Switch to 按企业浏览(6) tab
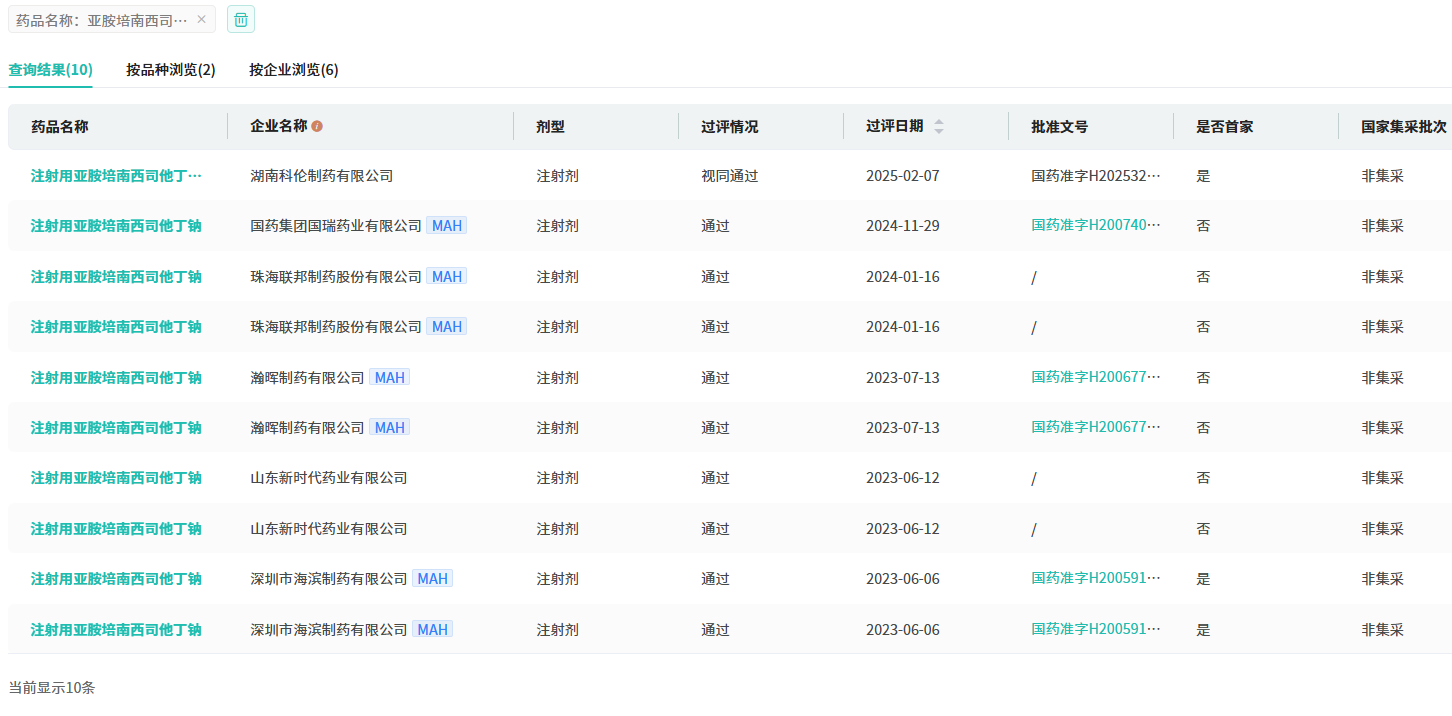Viewport: 1452px width, 716px height. pyautogui.click(x=293, y=70)
